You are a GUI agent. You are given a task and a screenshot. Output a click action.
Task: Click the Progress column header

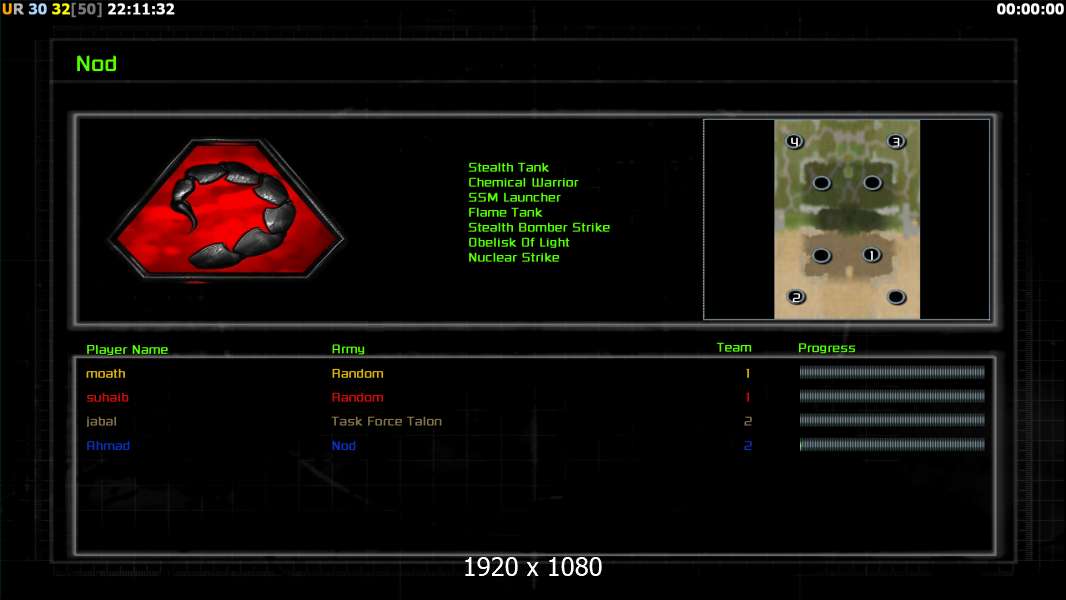coord(826,348)
